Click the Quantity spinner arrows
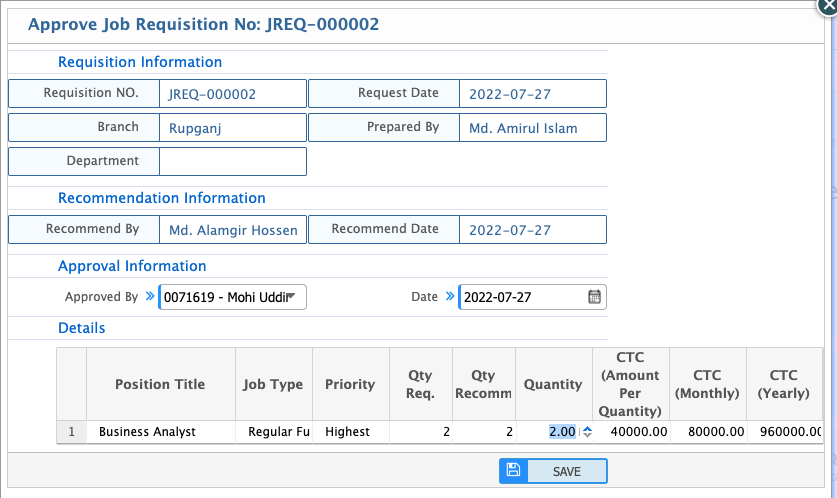Image resolution: width=837 pixels, height=498 pixels. tap(587, 432)
